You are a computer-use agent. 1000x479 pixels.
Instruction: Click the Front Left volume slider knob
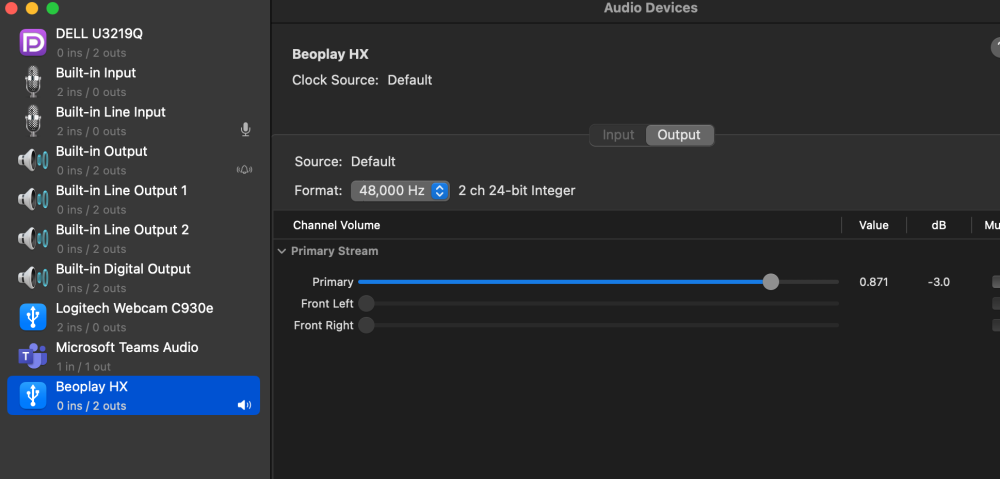(x=366, y=304)
